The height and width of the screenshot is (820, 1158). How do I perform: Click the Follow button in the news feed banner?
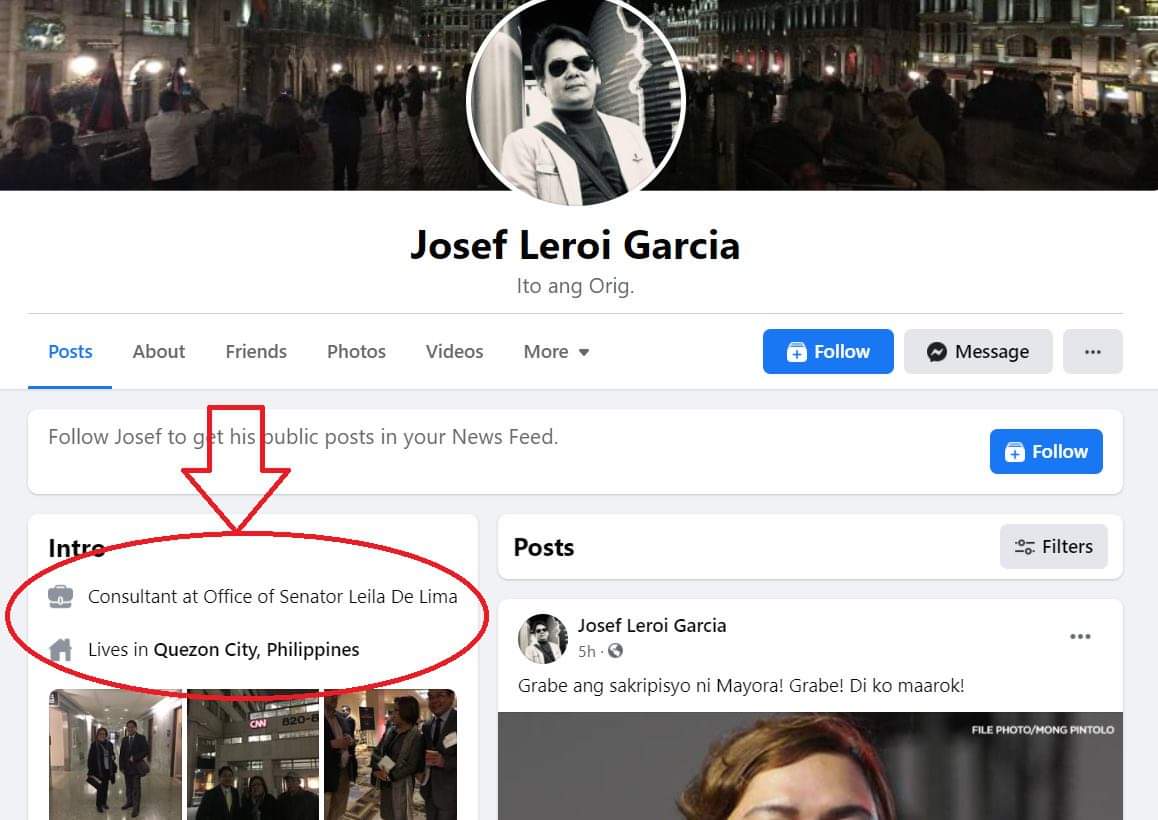click(x=1046, y=451)
